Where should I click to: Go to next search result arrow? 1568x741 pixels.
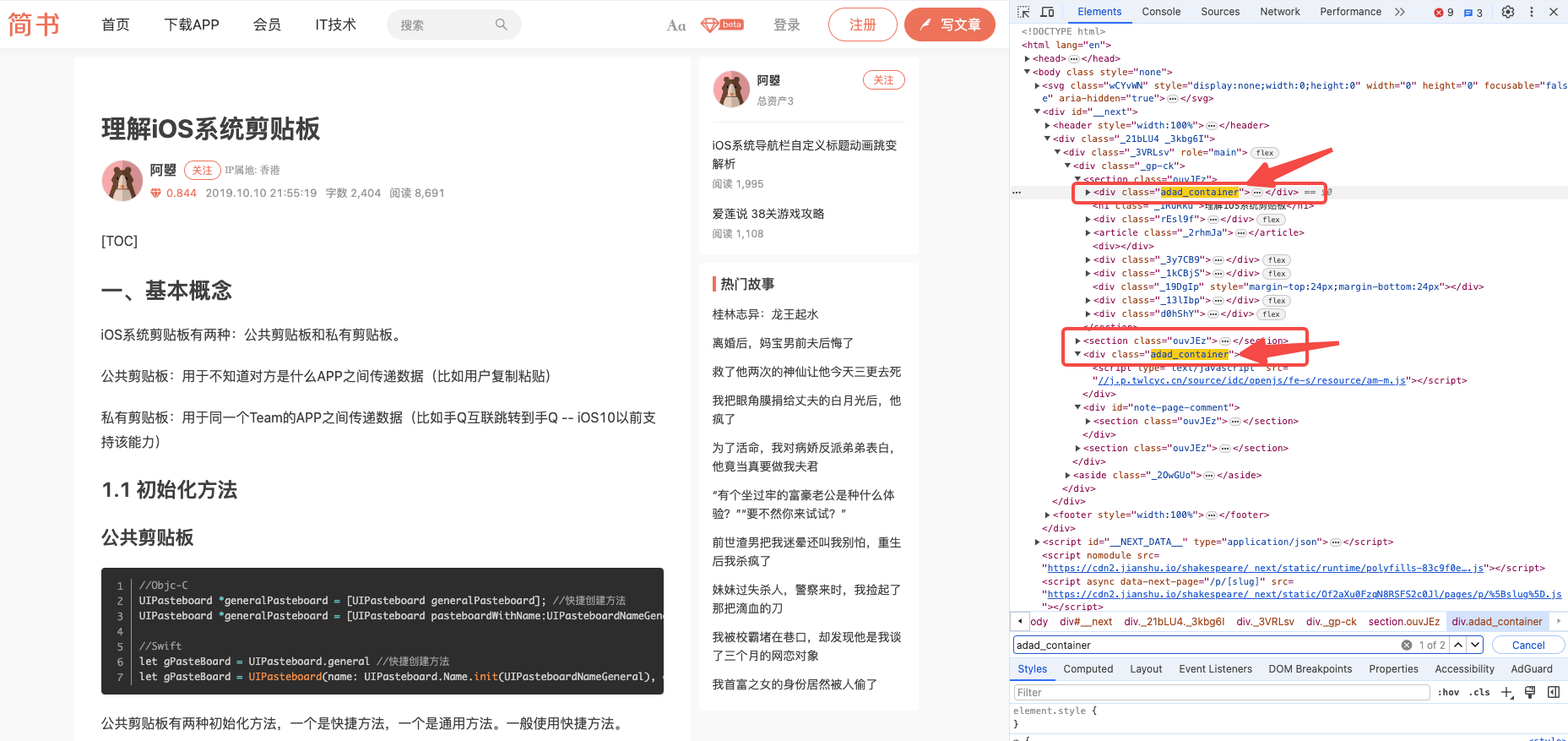[x=1475, y=645]
